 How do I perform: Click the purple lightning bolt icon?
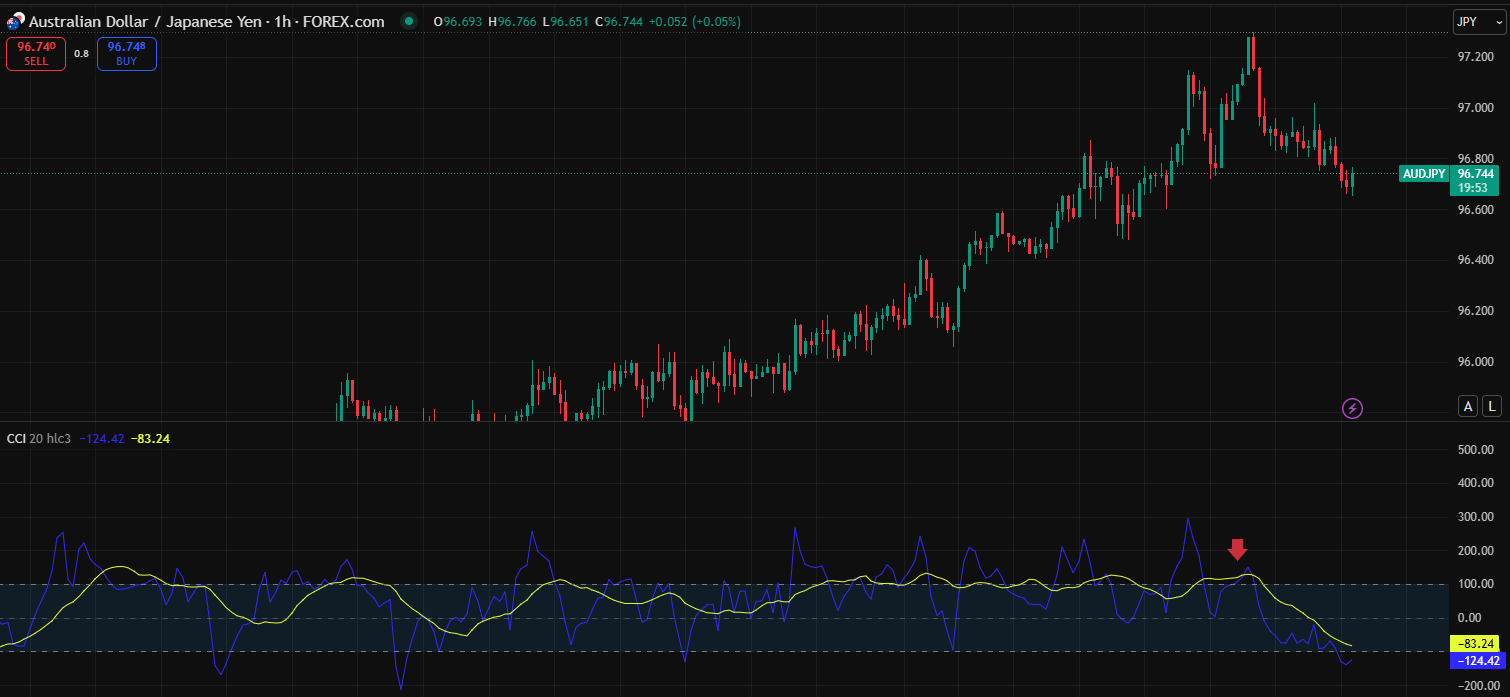click(x=1352, y=407)
